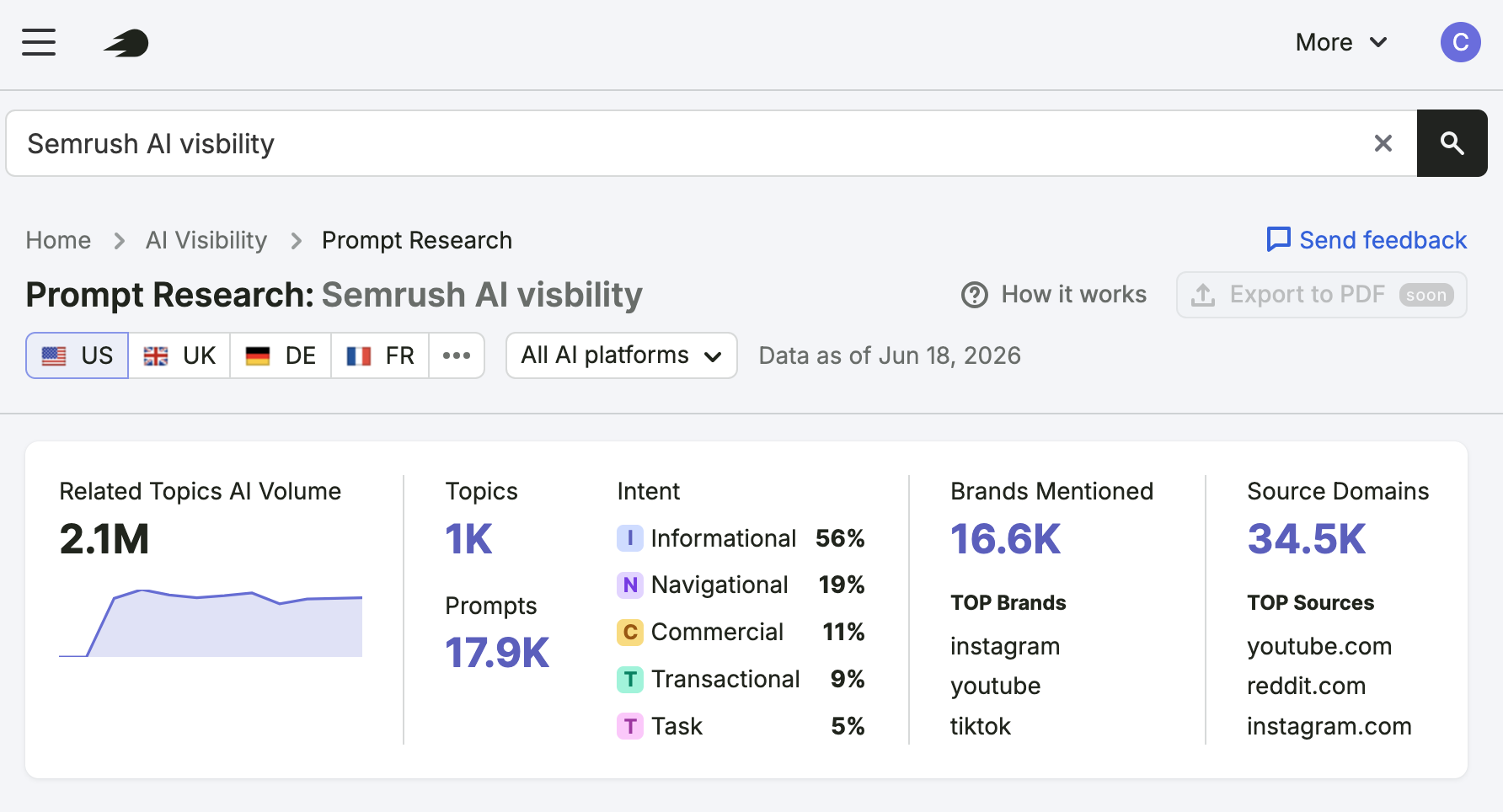The height and width of the screenshot is (812, 1503).
Task: Switch to the FR country tab
Action: 381,355
